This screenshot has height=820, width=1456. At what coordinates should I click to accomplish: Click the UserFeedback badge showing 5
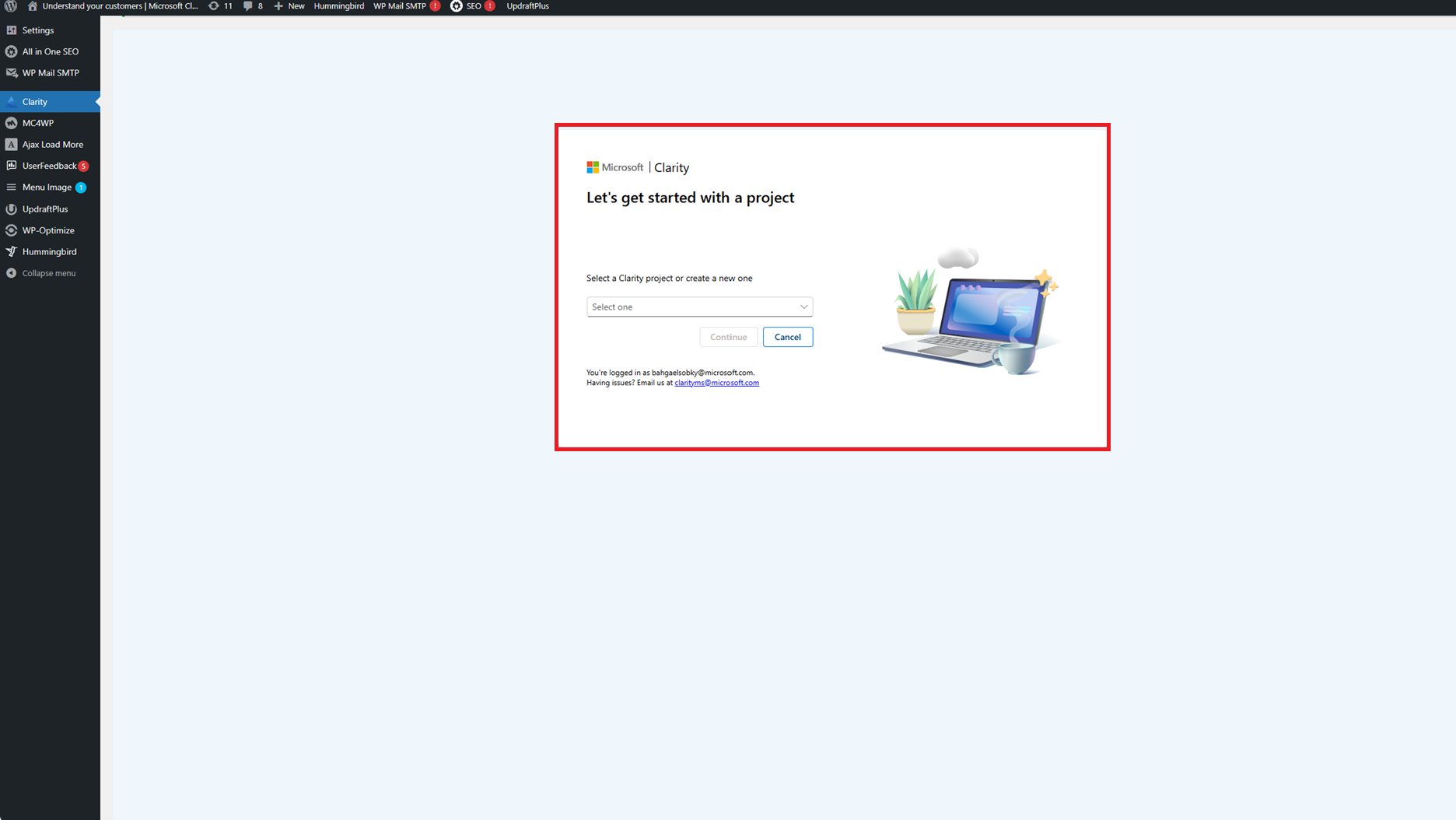click(x=83, y=166)
